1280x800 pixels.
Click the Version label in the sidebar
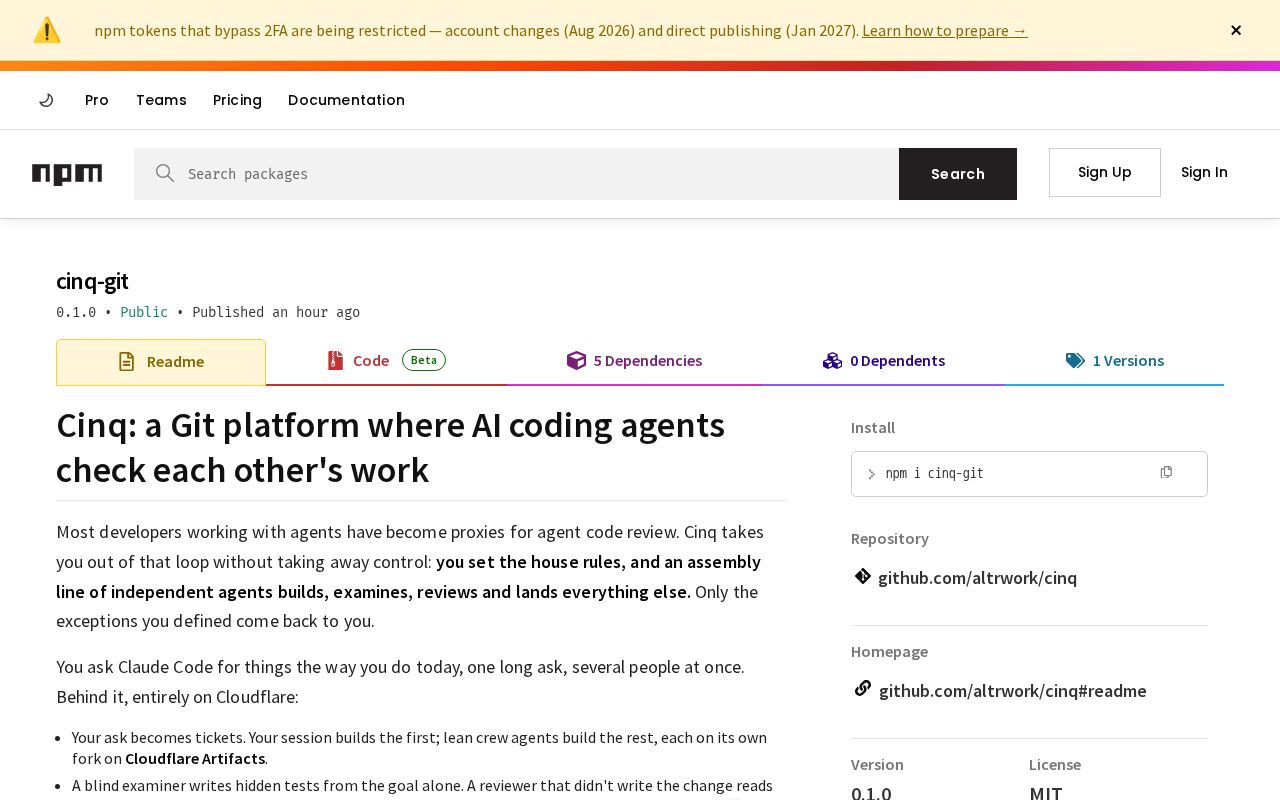pyautogui.click(x=877, y=764)
